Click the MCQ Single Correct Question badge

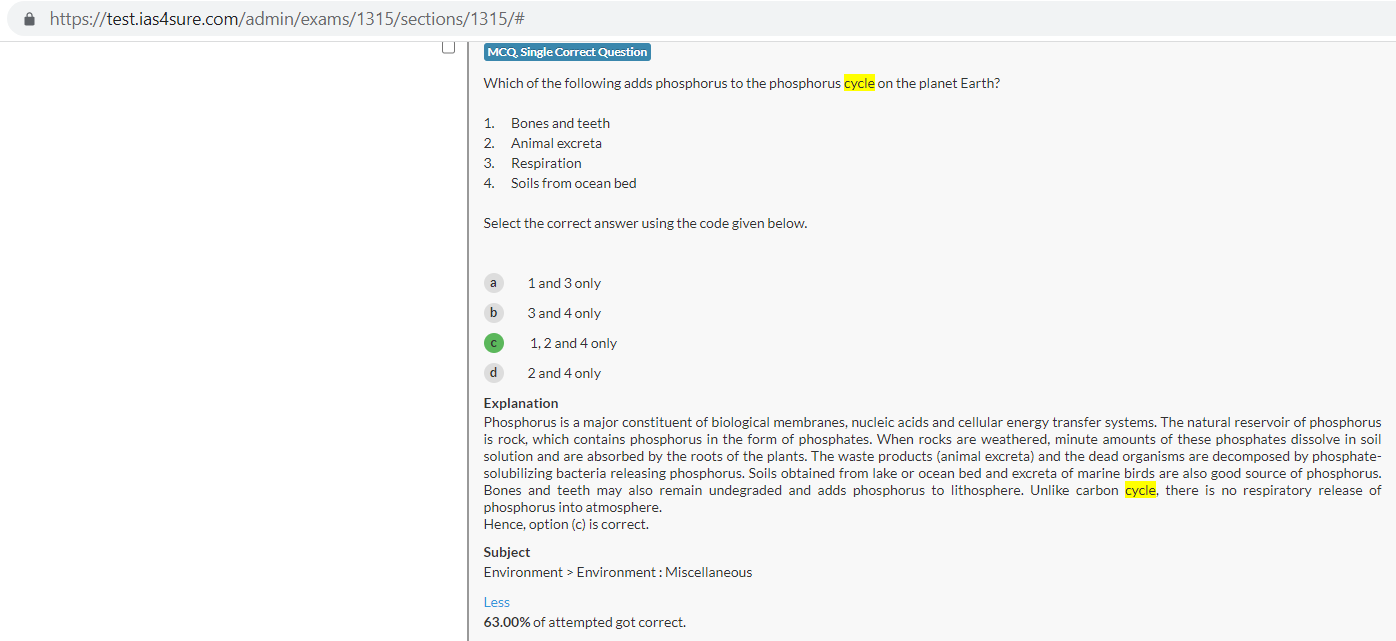(x=567, y=52)
